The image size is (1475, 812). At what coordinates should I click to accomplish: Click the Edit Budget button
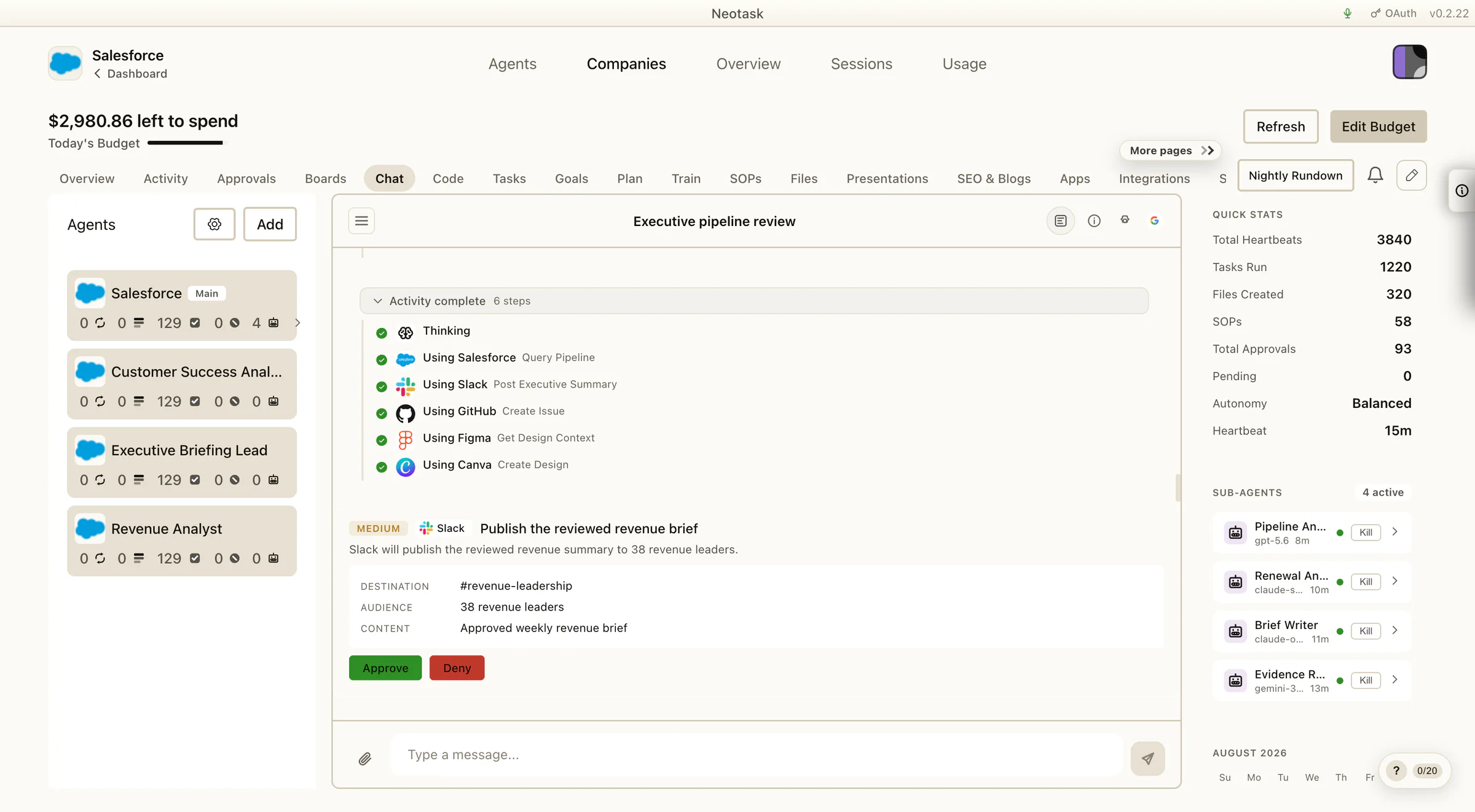1378,127
